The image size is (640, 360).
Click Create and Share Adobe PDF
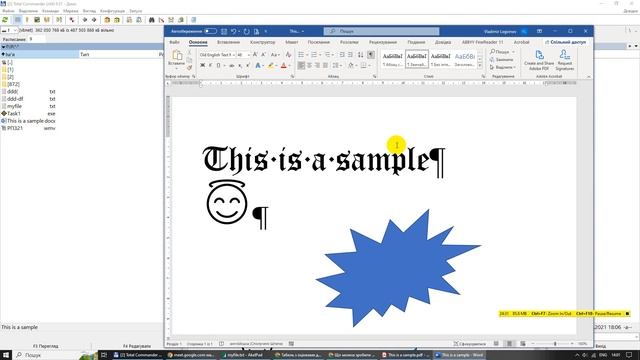pos(539,60)
